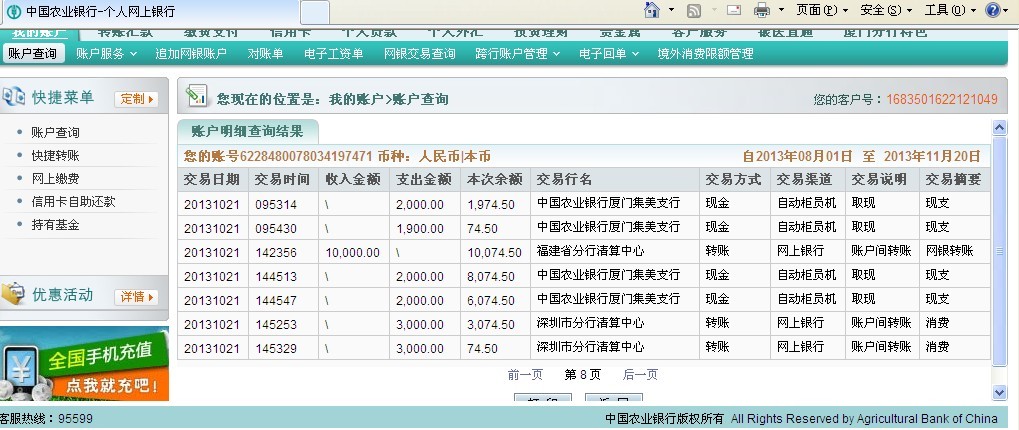Click the location note icon beside 您现在的位置
Screen dimensions: 1019x430
tap(196, 98)
